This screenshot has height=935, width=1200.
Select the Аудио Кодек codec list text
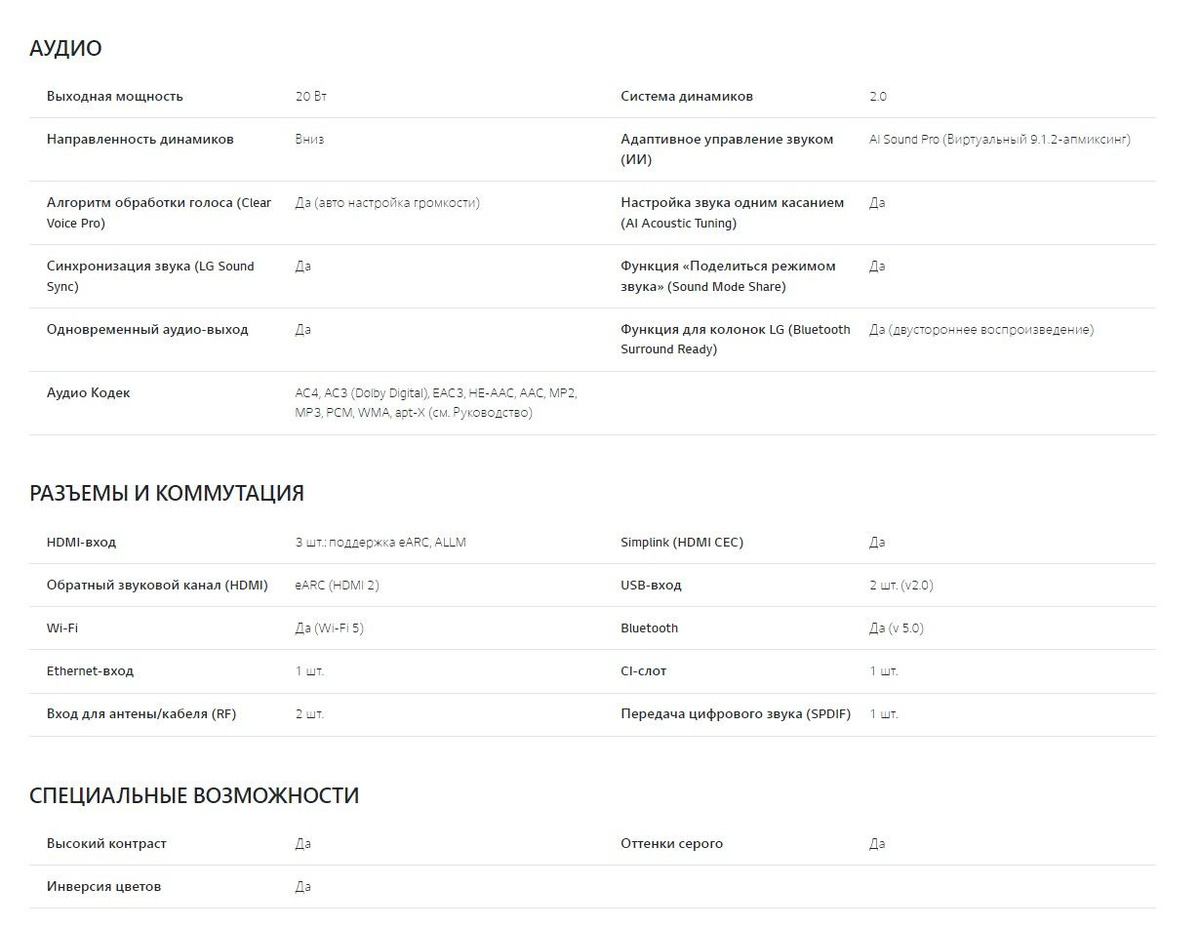pyautogui.click(x=436, y=403)
